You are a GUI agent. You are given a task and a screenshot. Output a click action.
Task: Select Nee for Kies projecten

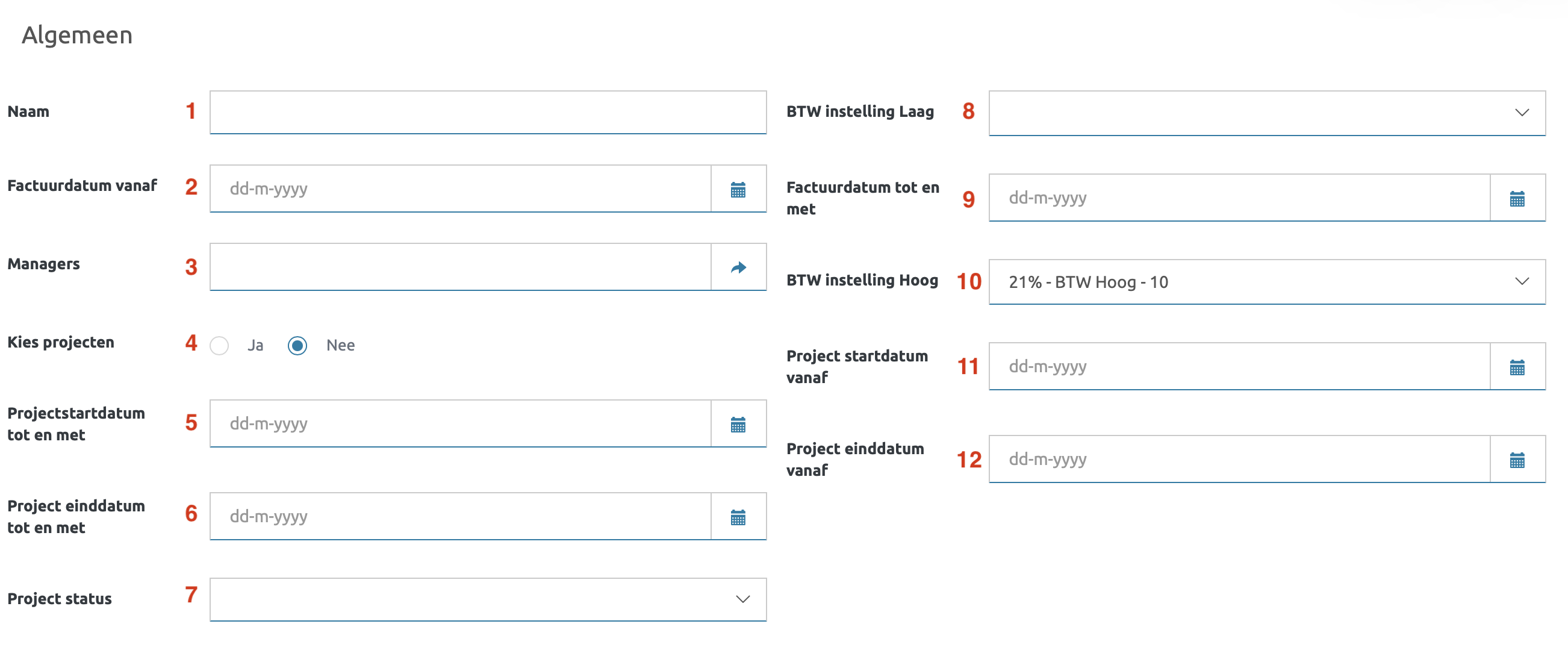[x=297, y=346]
